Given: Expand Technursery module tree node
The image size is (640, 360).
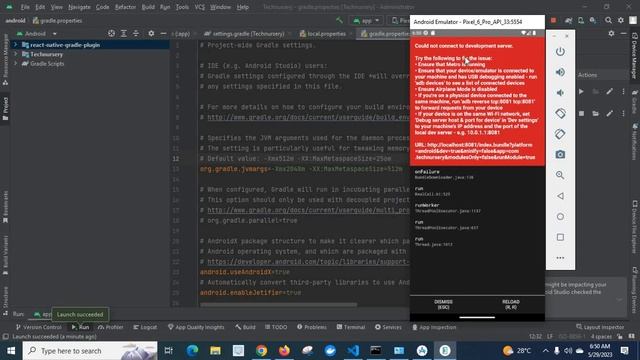Looking at the screenshot, I should 16,54.
